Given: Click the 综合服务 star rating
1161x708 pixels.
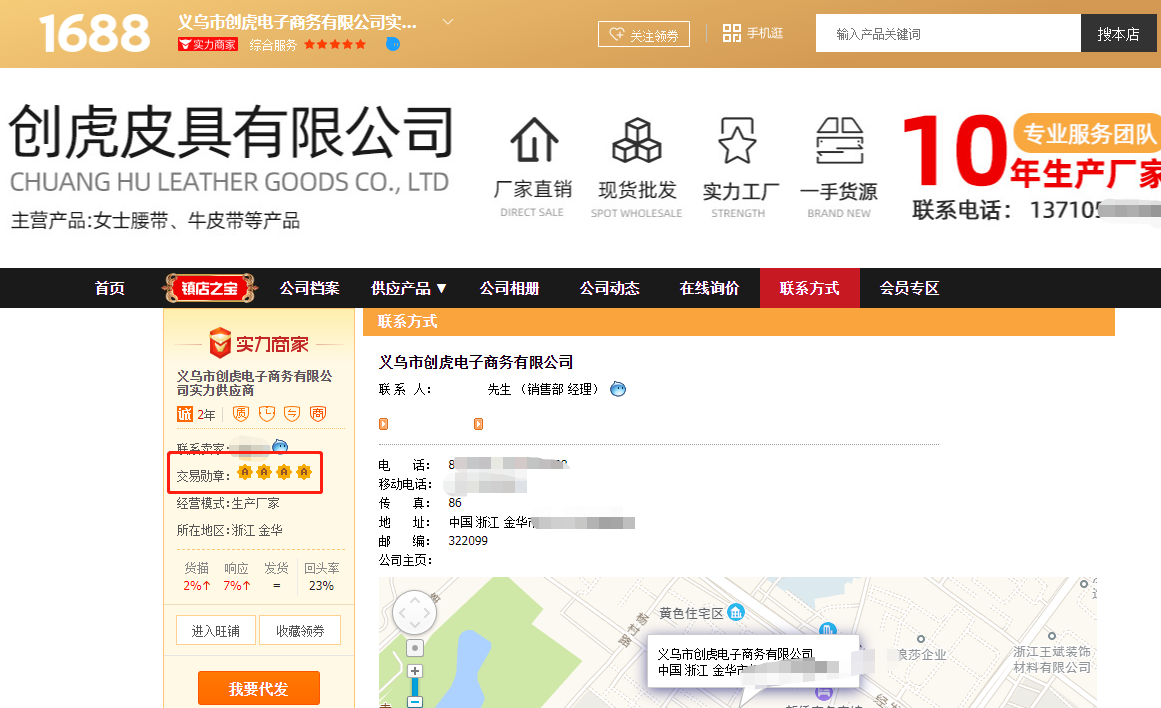Looking at the screenshot, I should [335, 44].
